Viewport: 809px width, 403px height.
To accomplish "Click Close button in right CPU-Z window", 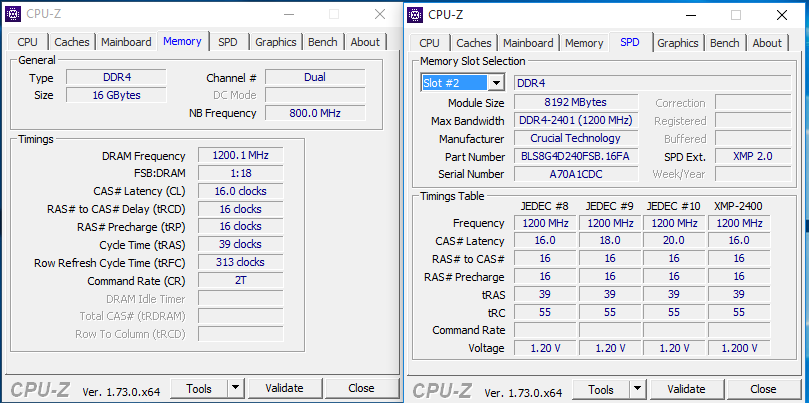I will (x=764, y=389).
